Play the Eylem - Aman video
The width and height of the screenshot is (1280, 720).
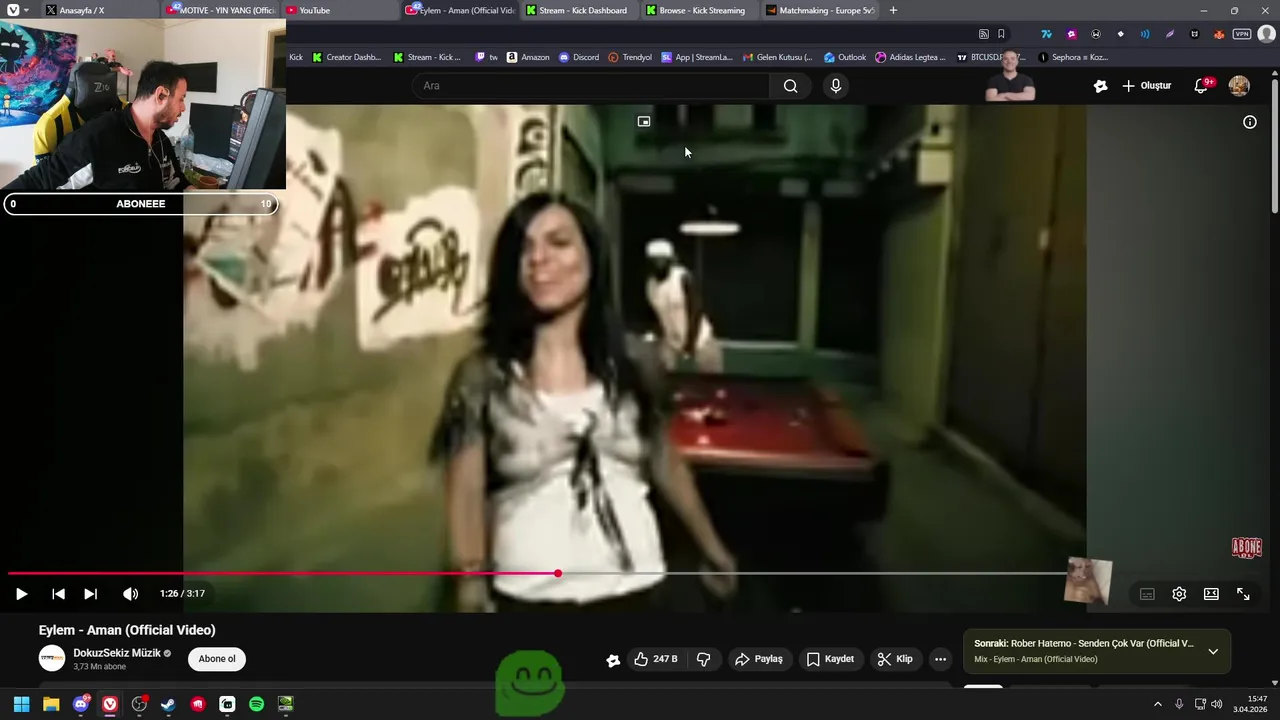[21, 594]
